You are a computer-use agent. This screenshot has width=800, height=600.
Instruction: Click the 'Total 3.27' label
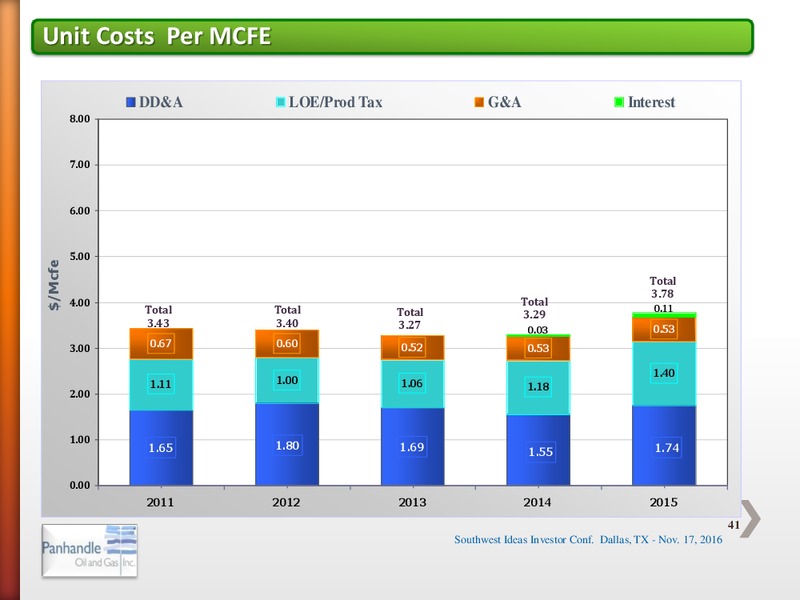click(x=410, y=318)
